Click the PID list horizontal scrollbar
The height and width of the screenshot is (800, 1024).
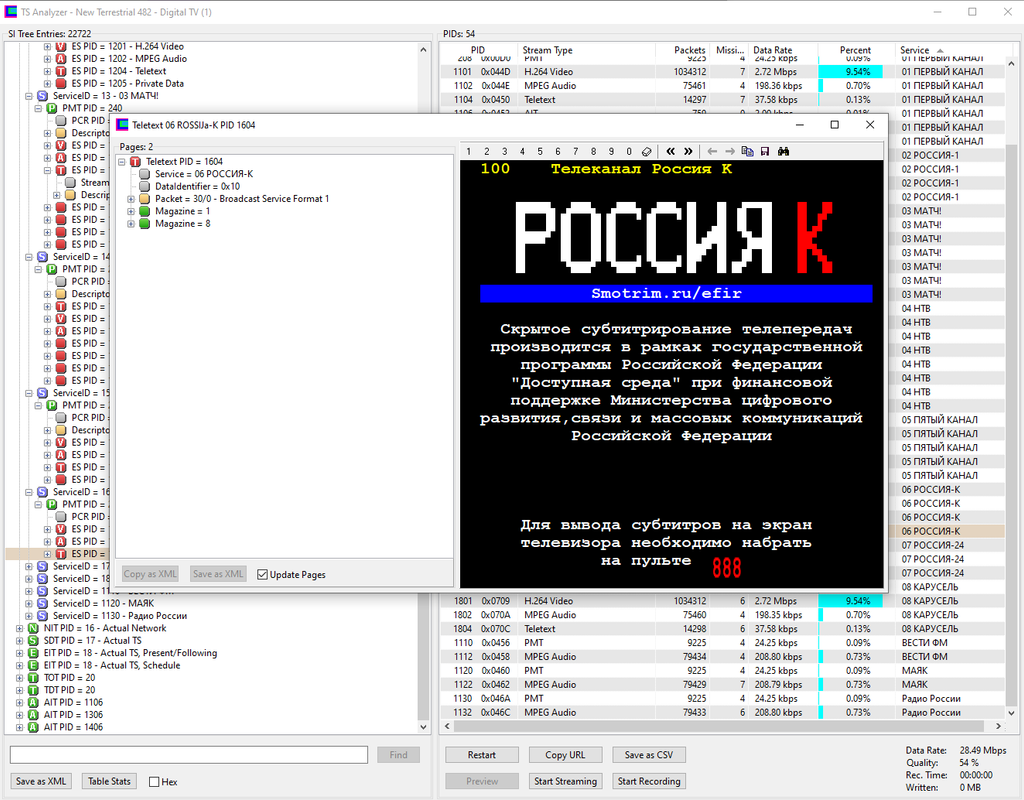[718, 726]
